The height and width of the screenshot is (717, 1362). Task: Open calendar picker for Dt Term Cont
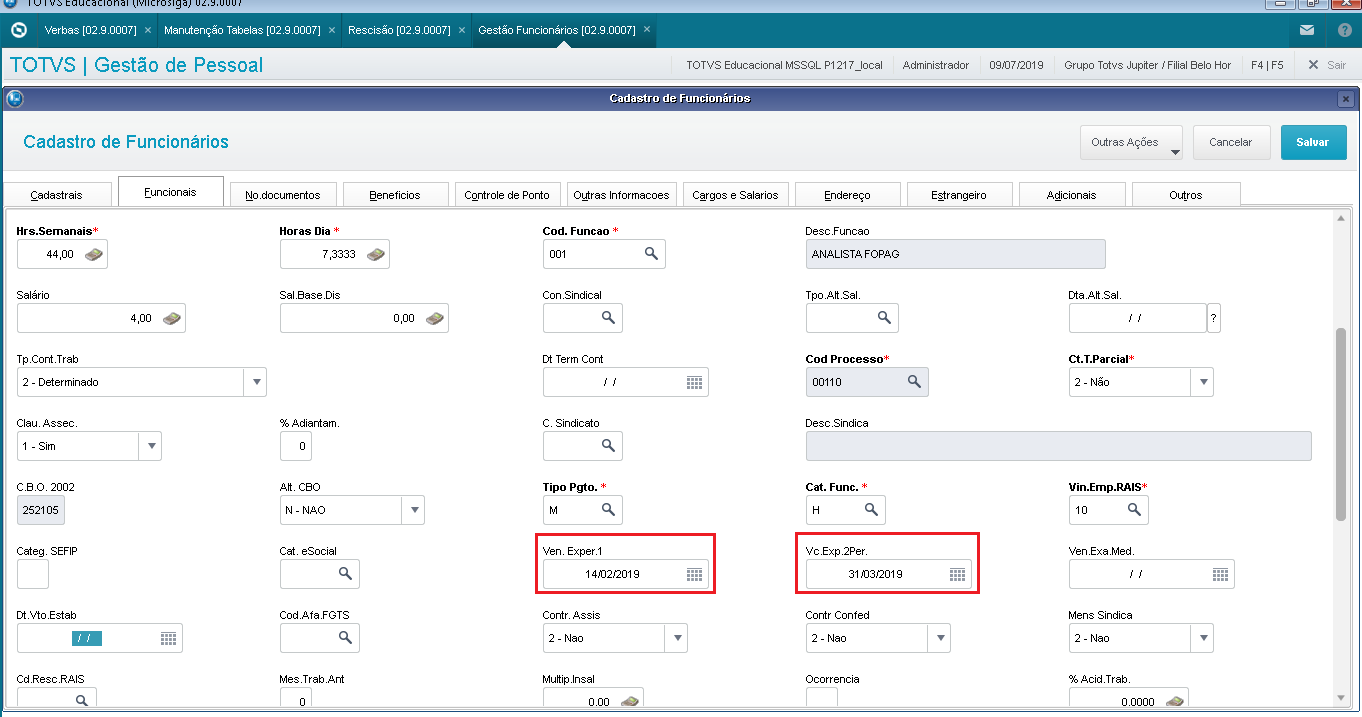[x=695, y=382]
